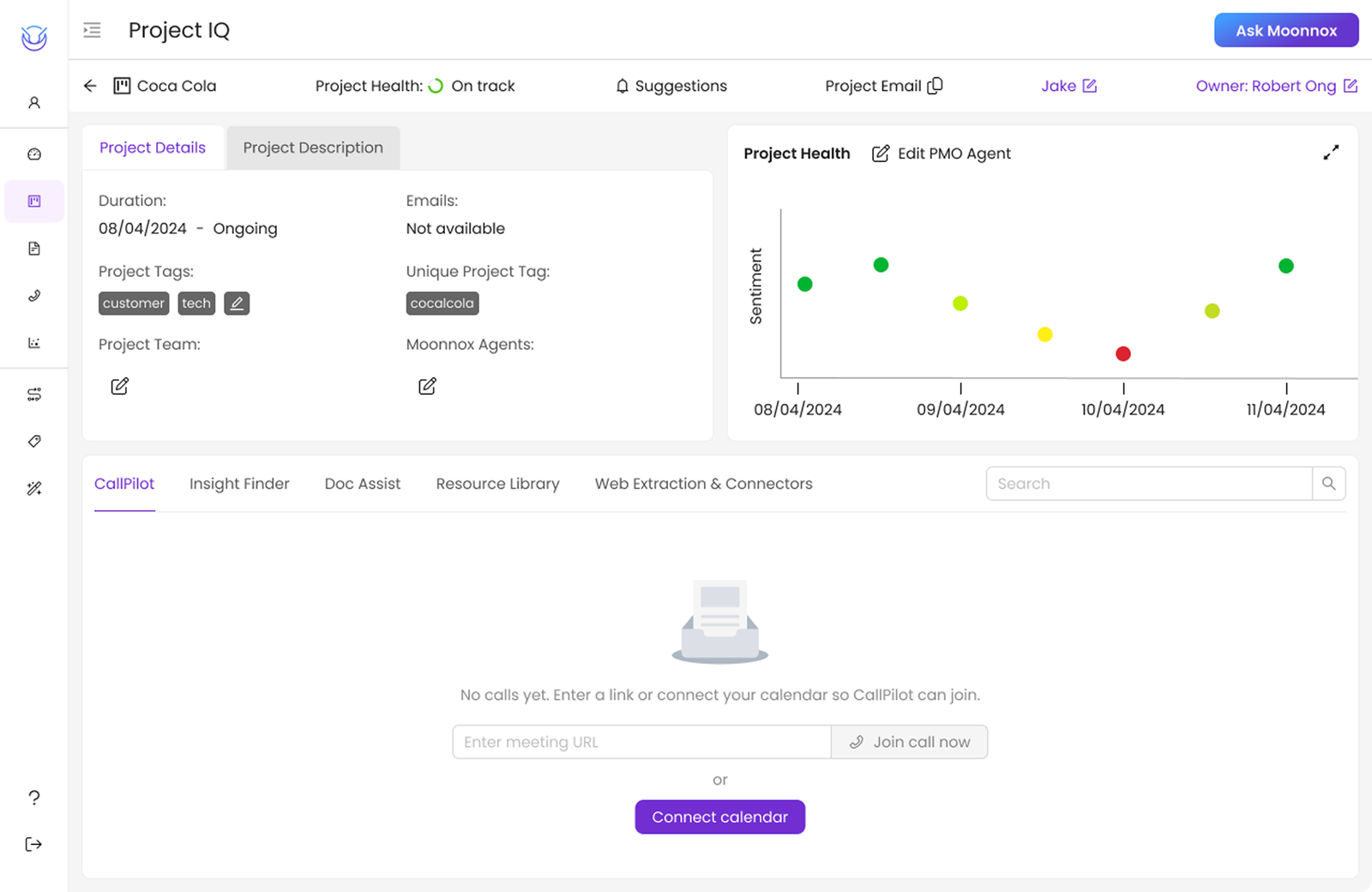Collapse the sidebar menu toggle icon
The width and height of the screenshot is (1372, 892).
pos(92,30)
